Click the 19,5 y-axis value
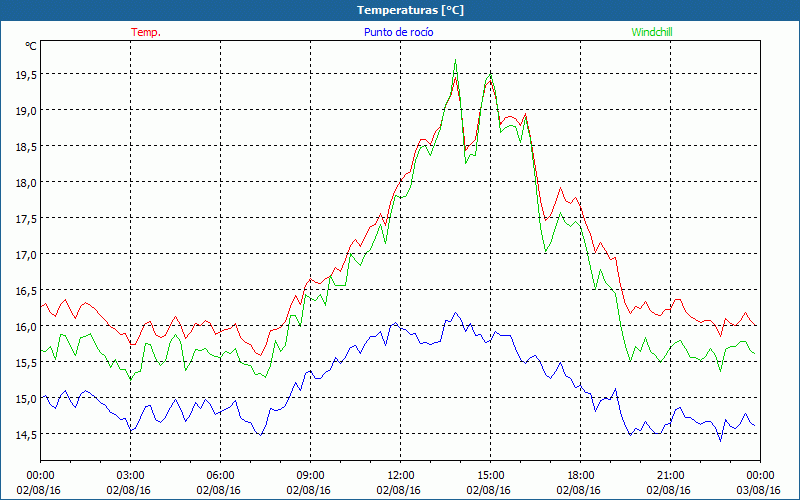Screen dimensions: 800x500 [x=26, y=74]
